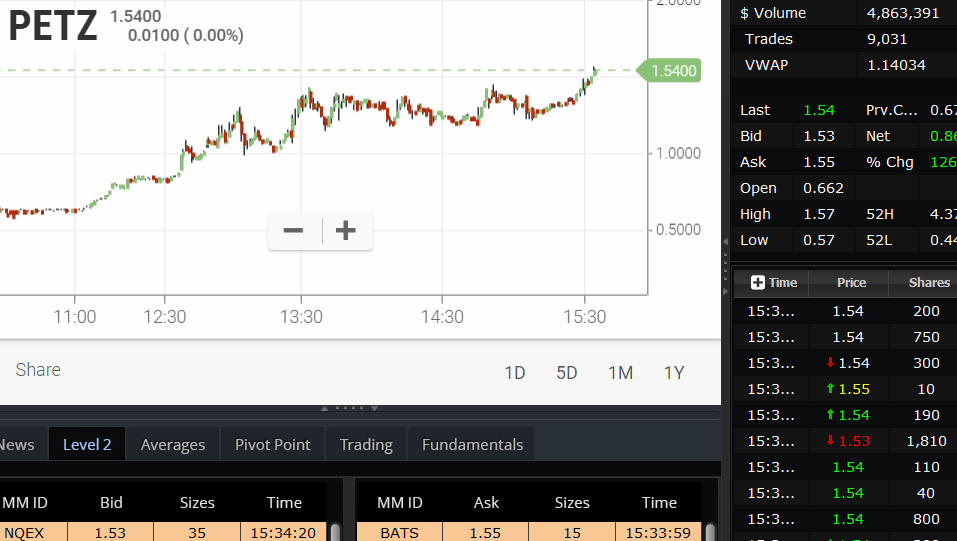This screenshot has height=541, width=957.
Task: Click the arrow on the vertical splitter
Action: tap(725, 241)
